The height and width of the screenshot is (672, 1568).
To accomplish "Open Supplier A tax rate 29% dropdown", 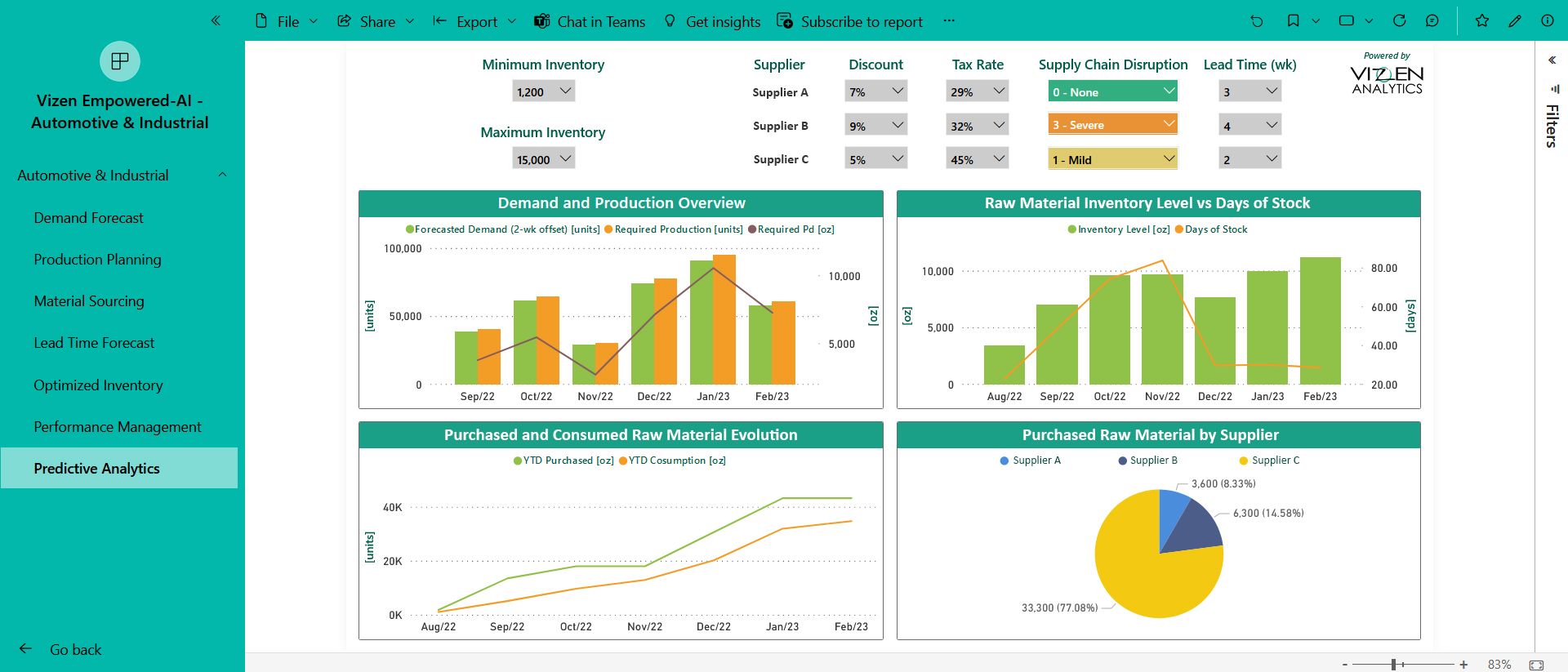I will [978, 91].
